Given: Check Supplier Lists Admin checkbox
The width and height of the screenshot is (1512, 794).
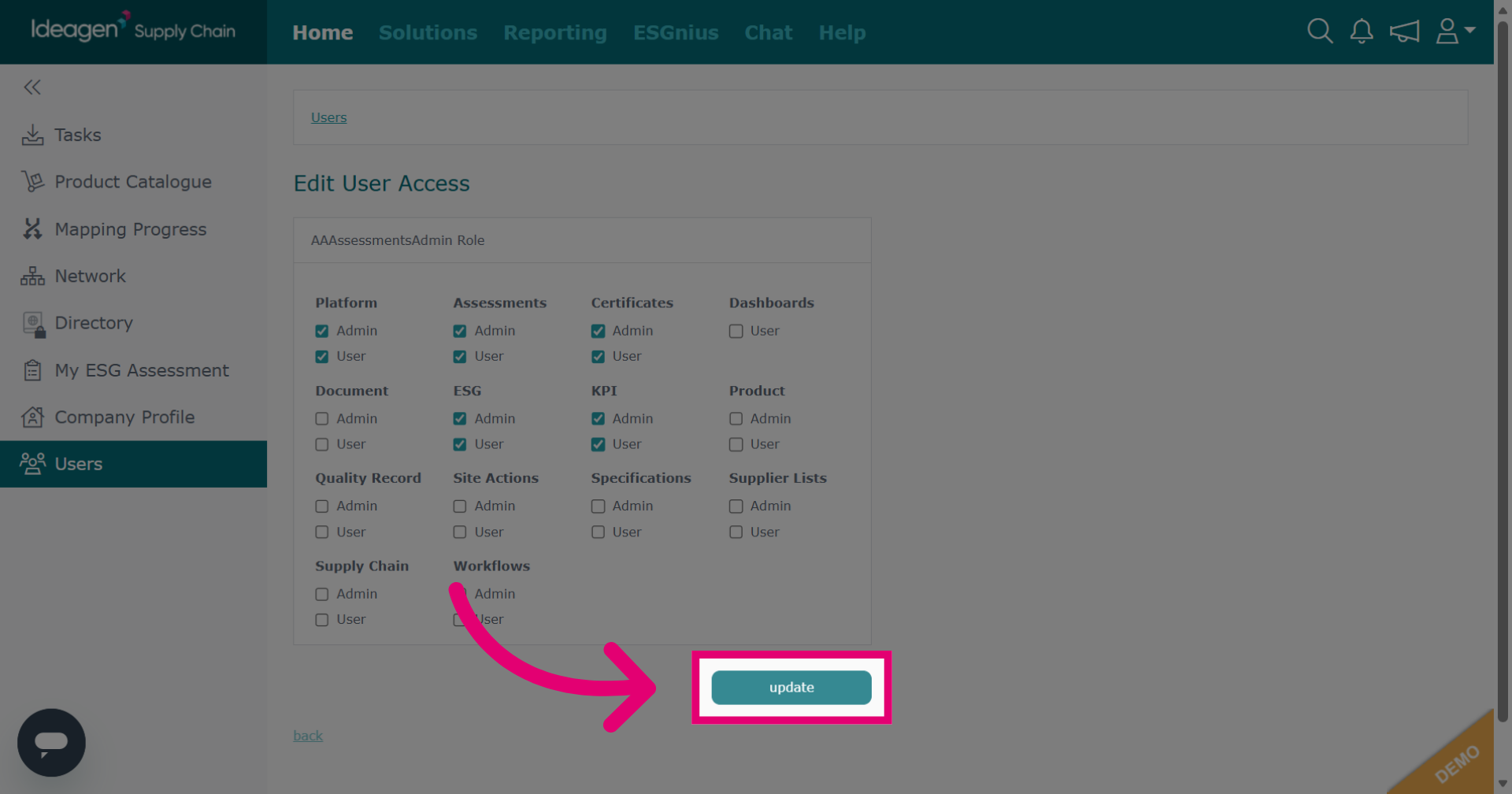Looking at the screenshot, I should (736, 506).
